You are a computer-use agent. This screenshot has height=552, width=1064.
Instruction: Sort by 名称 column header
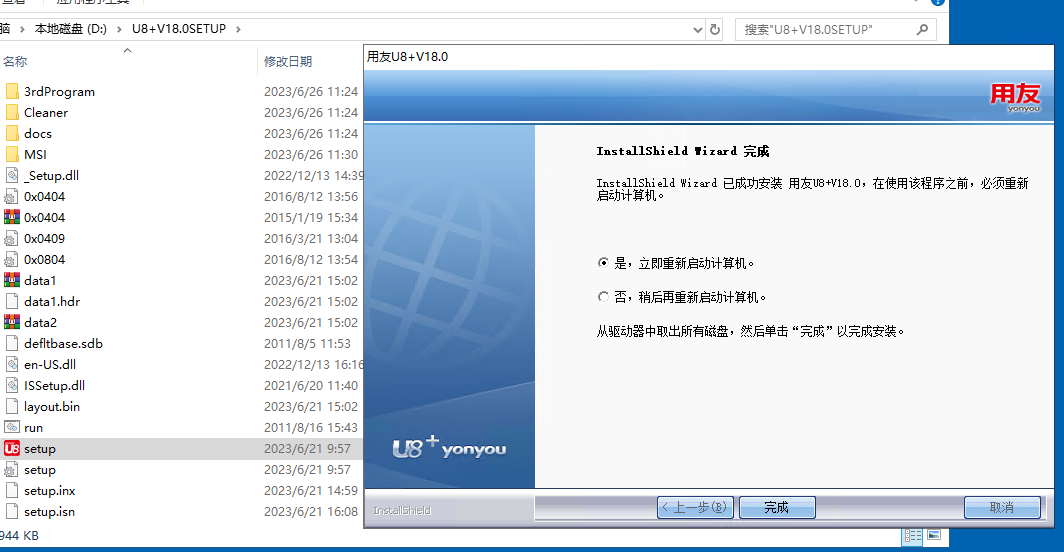point(15,62)
